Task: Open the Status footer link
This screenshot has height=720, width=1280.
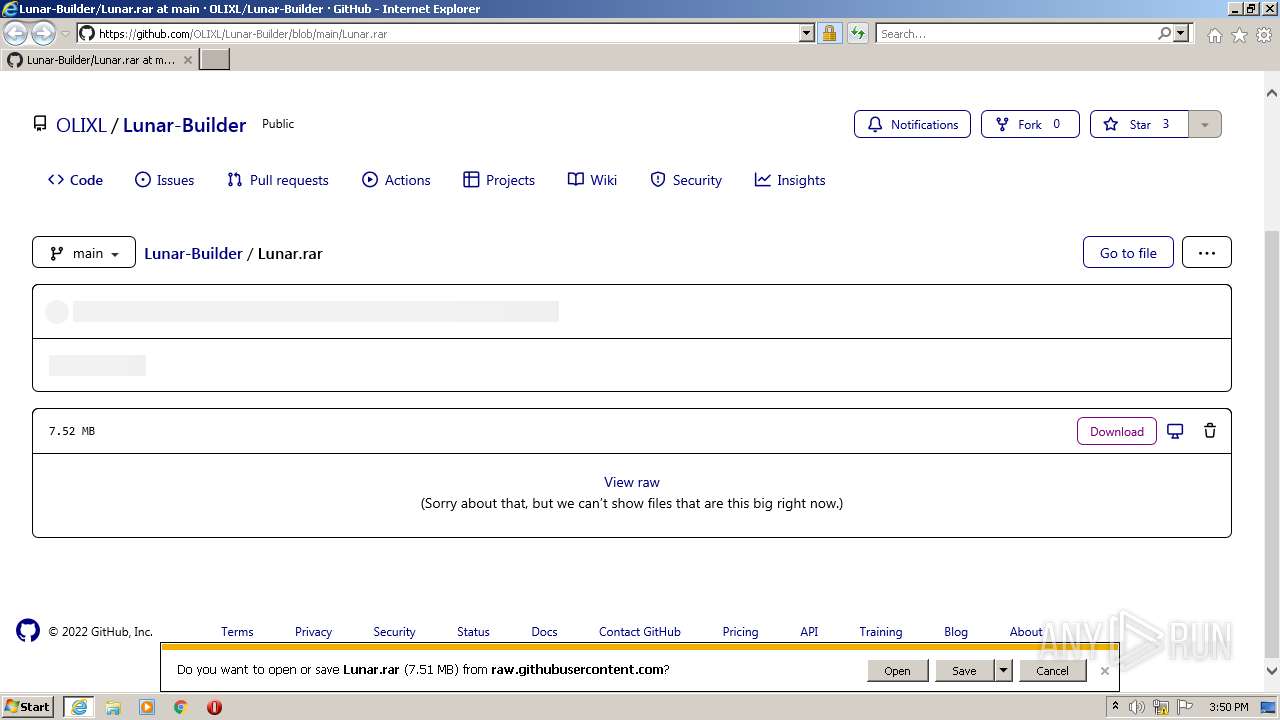Action: pyautogui.click(x=473, y=632)
